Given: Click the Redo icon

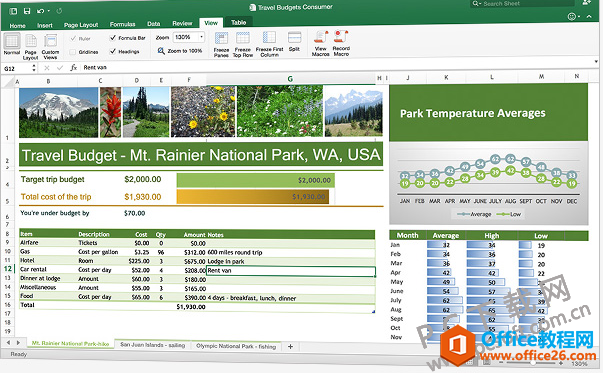Looking at the screenshot, I should coord(59,11).
